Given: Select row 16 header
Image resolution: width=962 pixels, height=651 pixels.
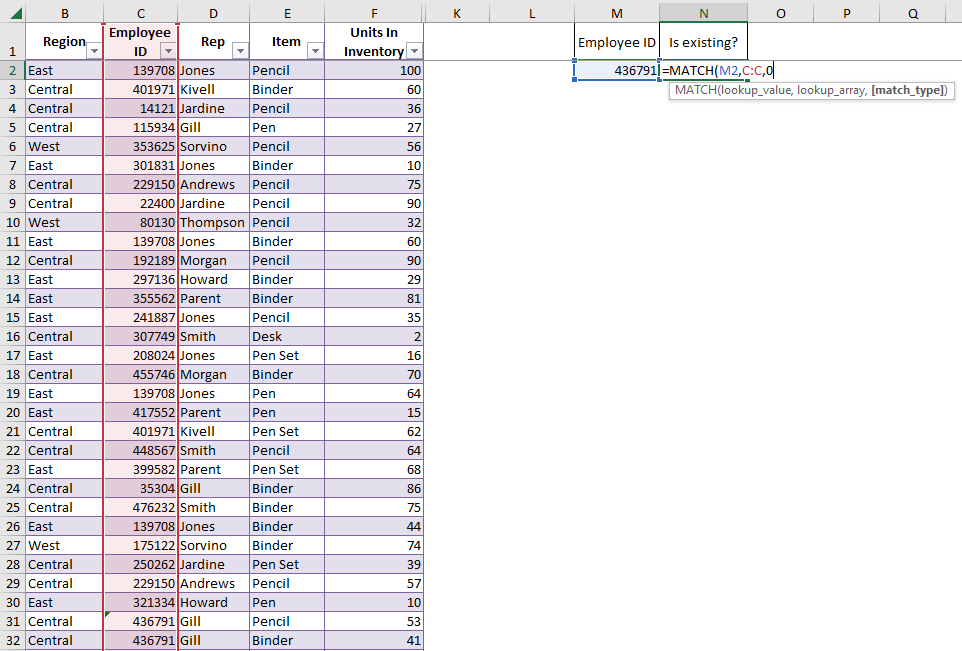Looking at the screenshot, I should (x=13, y=336).
